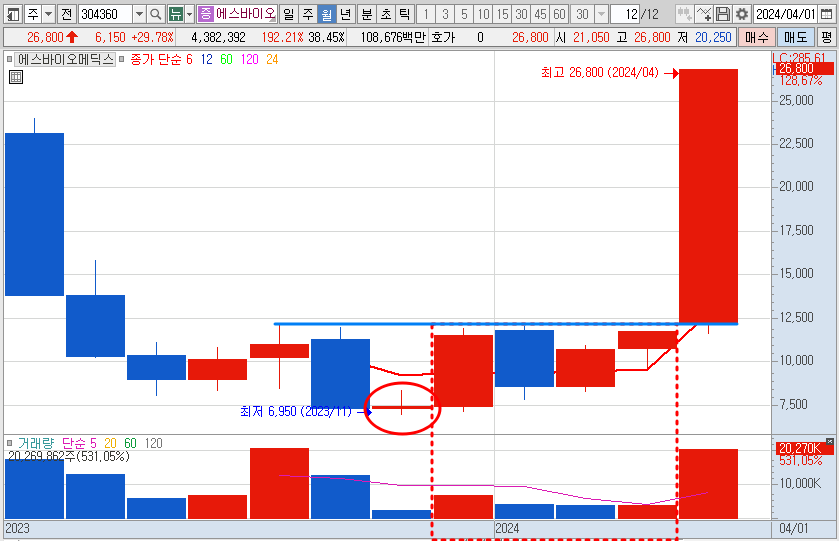Viewport: 839px width, 541px height.
Task: Switch to minute chart 분
Action: pyautogui.click(x=367, y=14)
